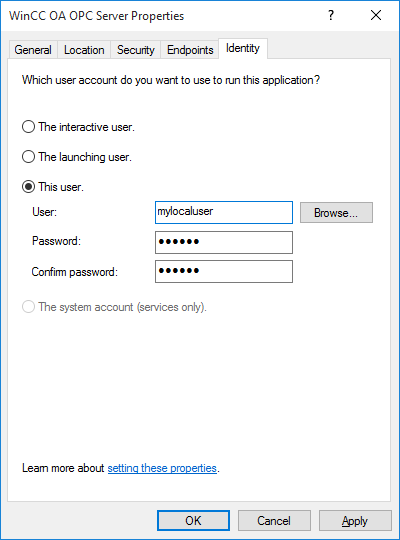Switch to the General tab
This screenshot has width=400, height=540.
tap(33, 50)
